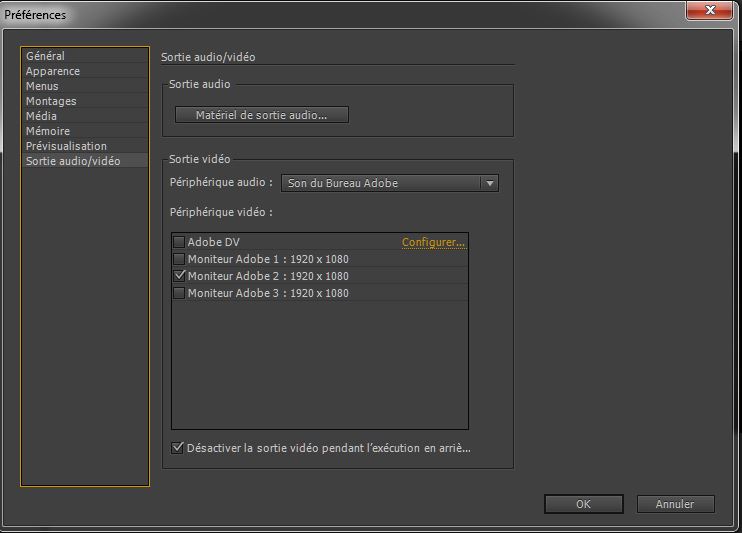Screen dimensions: 742x533
Task: Open the Prévisualisation preferences section
Action: [x=66, y=146]
